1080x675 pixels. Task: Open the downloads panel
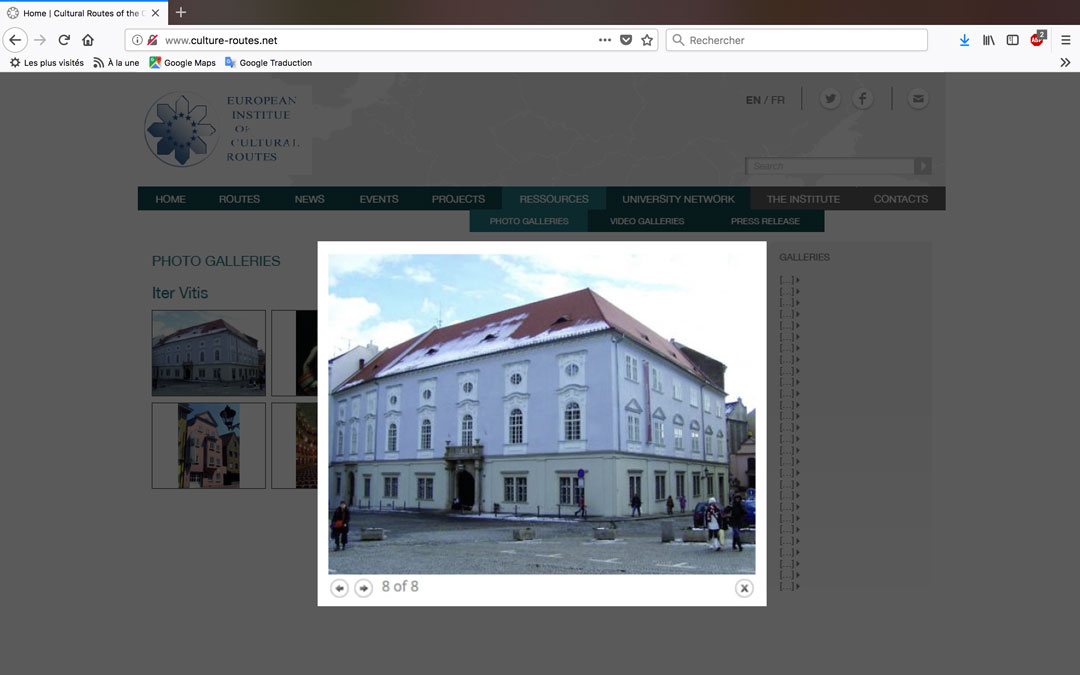(964, 40)
